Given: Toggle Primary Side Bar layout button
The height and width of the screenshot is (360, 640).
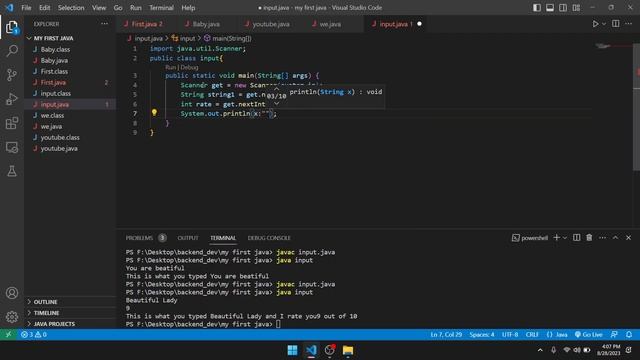Looking at the screenshot, I should point(537,7).
